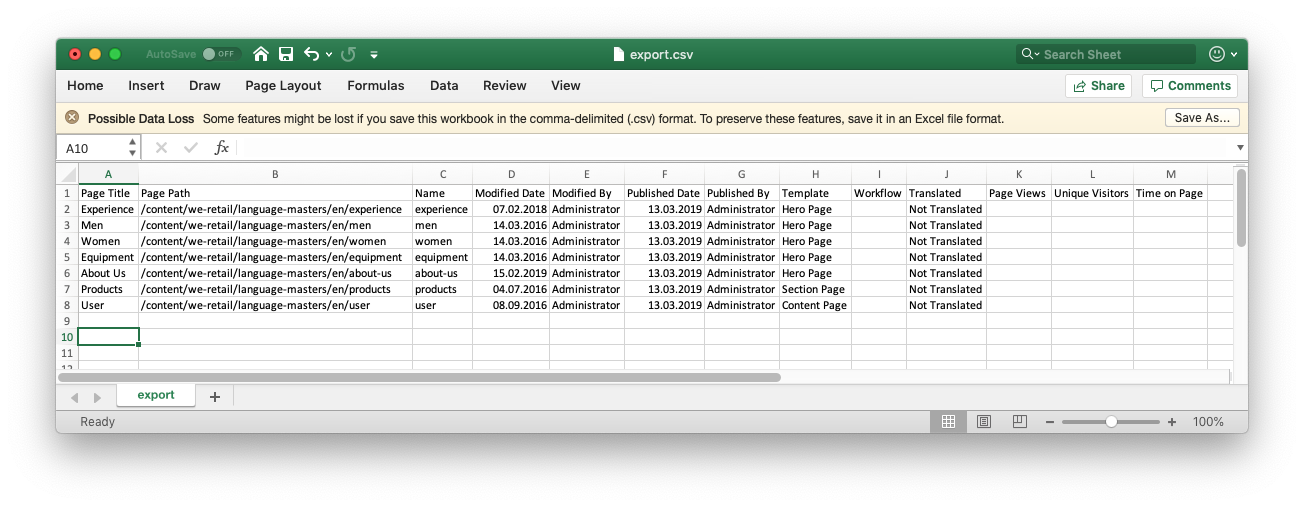Image resolution: width=1304 pixels, height=507 pixels.
Task: Click the confirm checkmark formula icon
Action: pos(191,148)
